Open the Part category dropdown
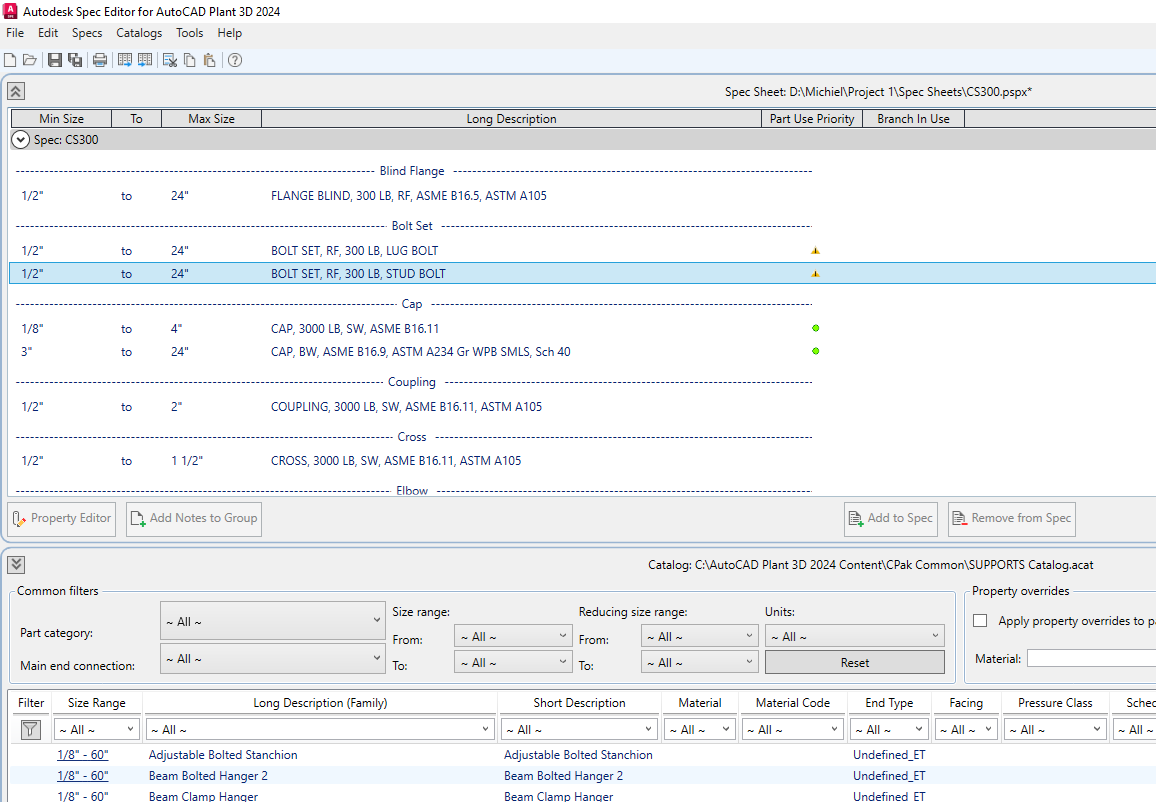The image size is (1156, 802). [x=272, y=621]
